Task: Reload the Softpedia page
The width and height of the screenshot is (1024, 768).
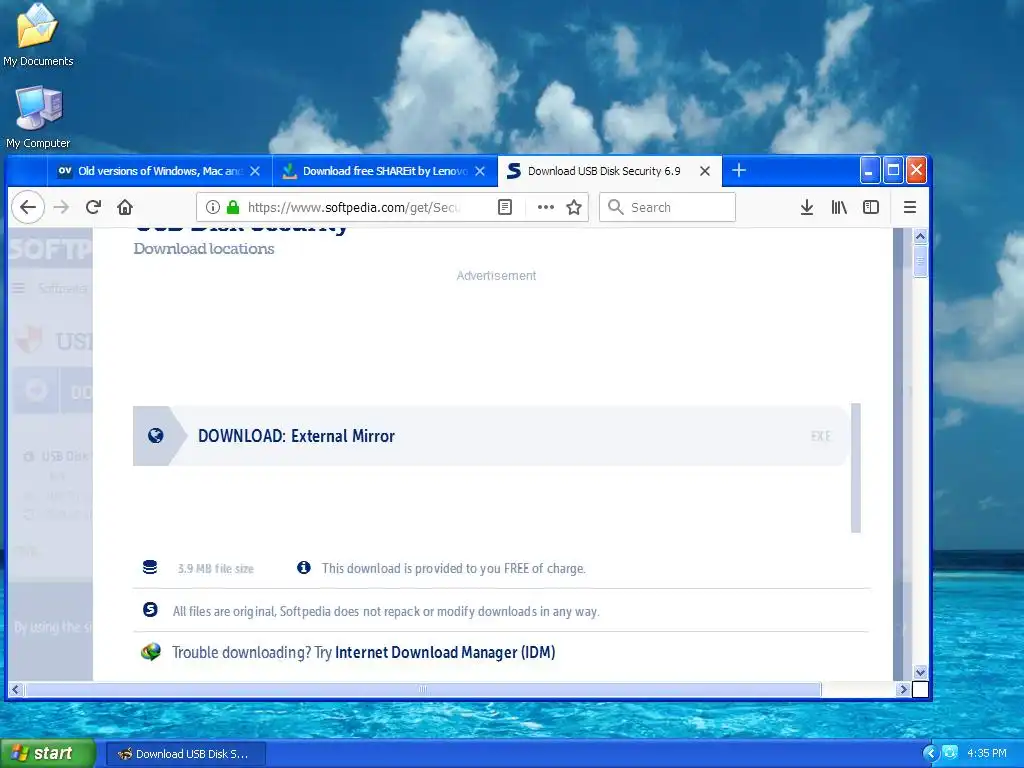Action: (93, 208)
